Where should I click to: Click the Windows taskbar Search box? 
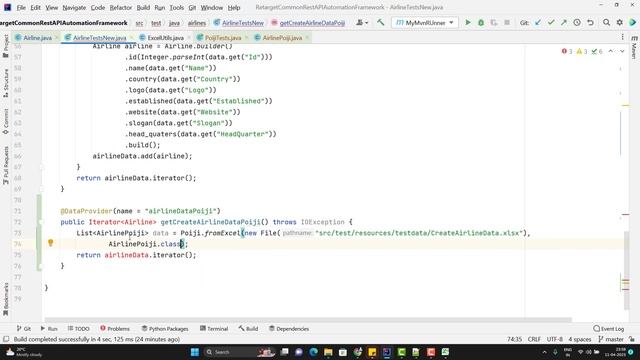point(239,352)
